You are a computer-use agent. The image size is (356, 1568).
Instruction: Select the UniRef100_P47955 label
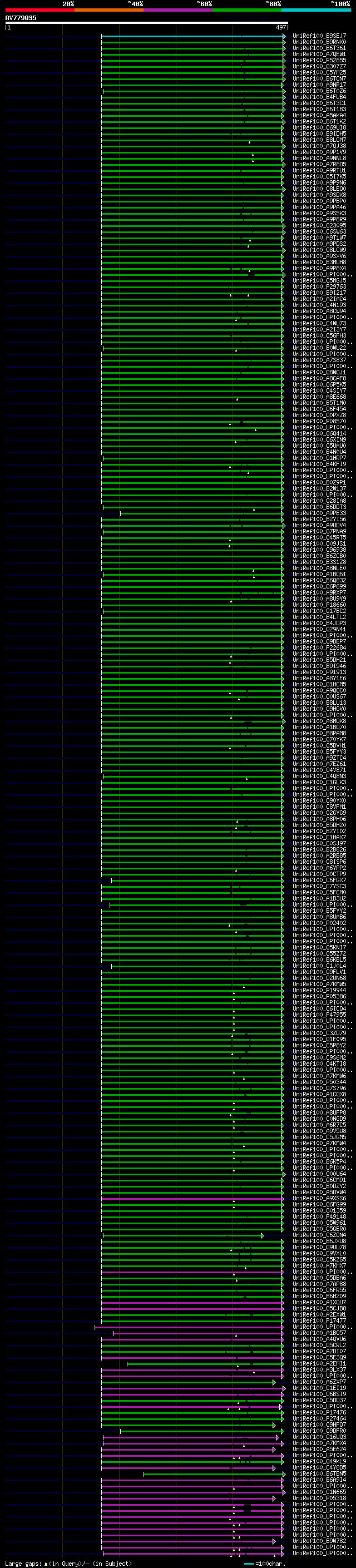tap(319, 1015)
